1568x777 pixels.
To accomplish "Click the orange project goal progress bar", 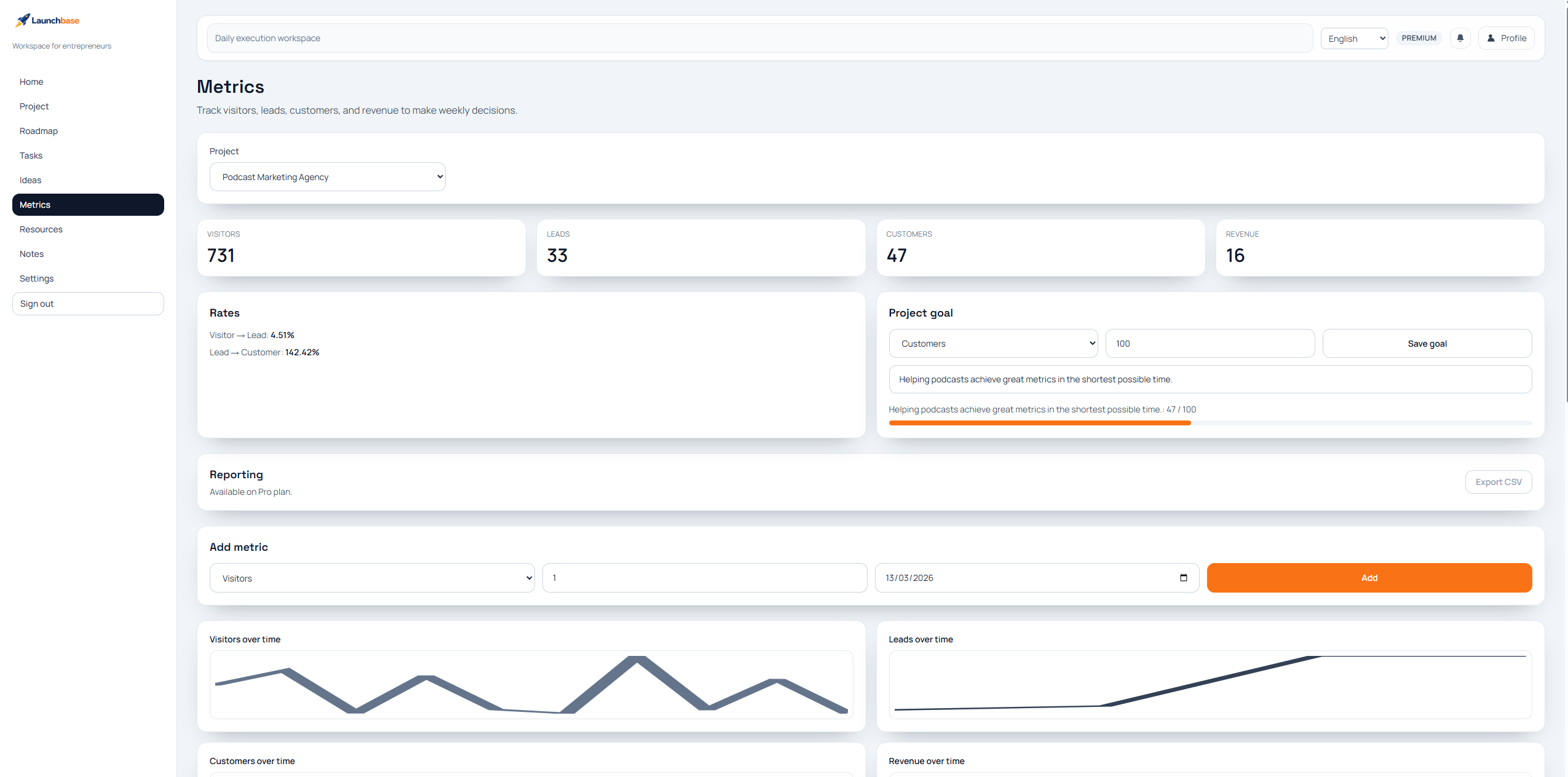I will pos(1039,423).
